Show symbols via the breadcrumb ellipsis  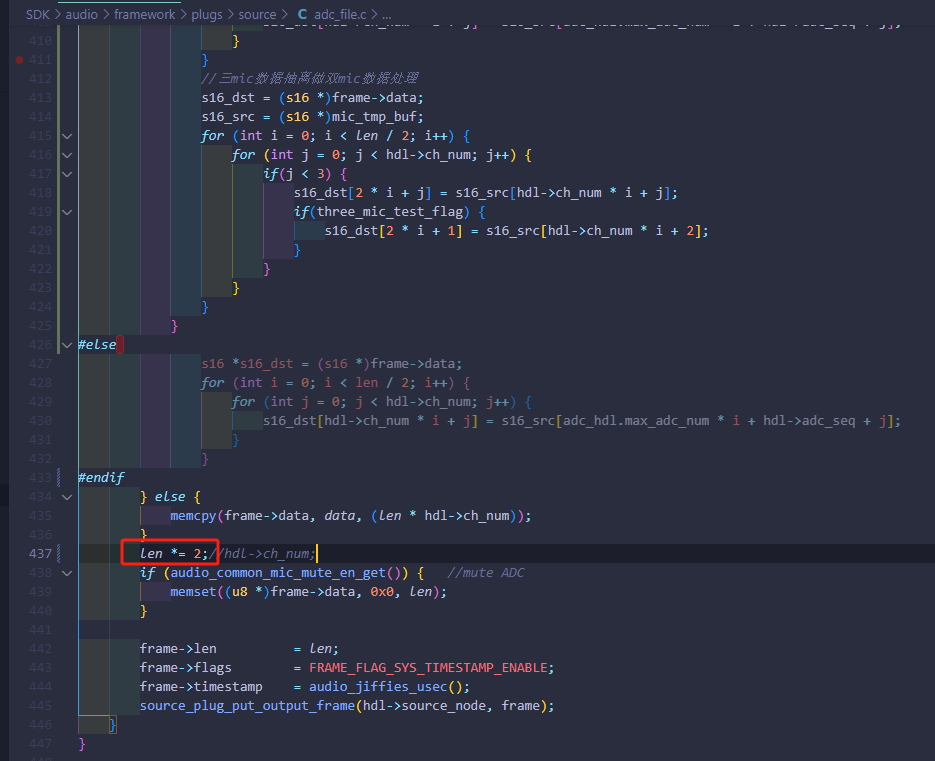(x=386, y=14)
